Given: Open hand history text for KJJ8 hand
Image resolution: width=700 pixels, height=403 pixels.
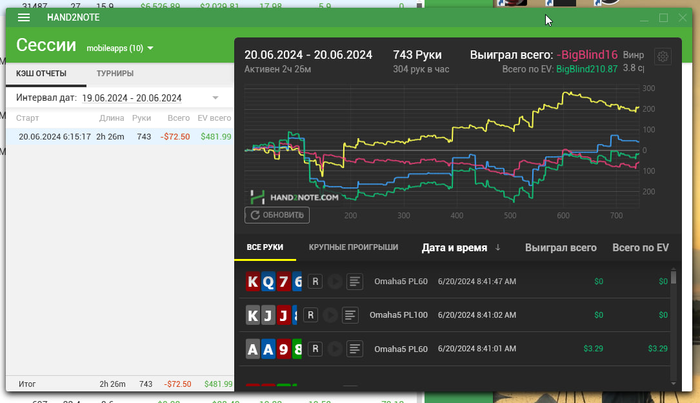Looking at the screenshot, I should point(350,315).
